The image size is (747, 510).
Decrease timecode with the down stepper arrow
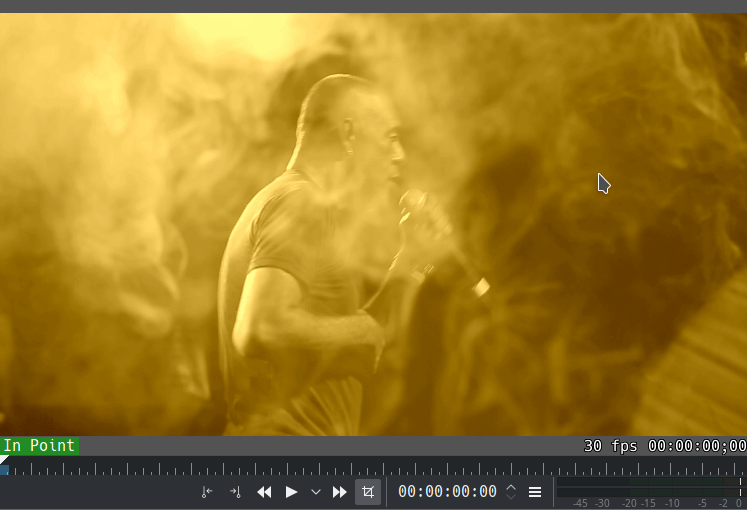click(x=511, y=496)
